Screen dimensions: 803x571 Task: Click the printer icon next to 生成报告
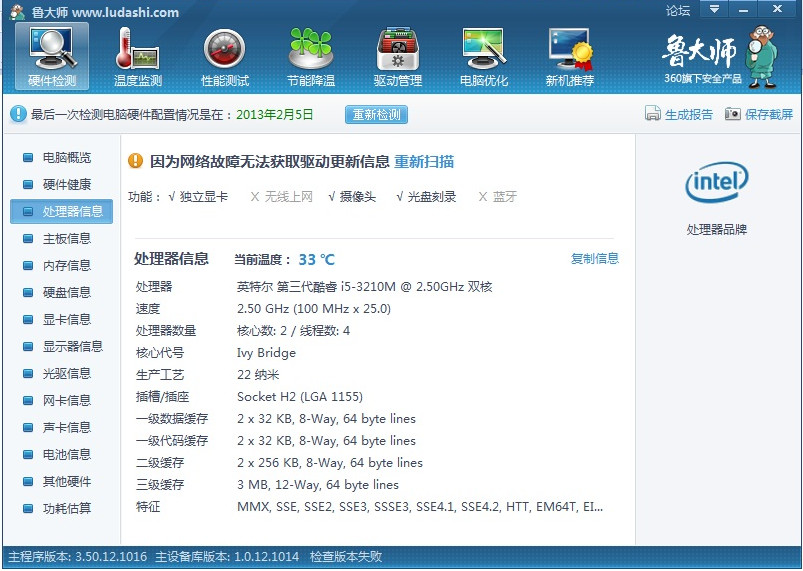click(x=652, y=114)
